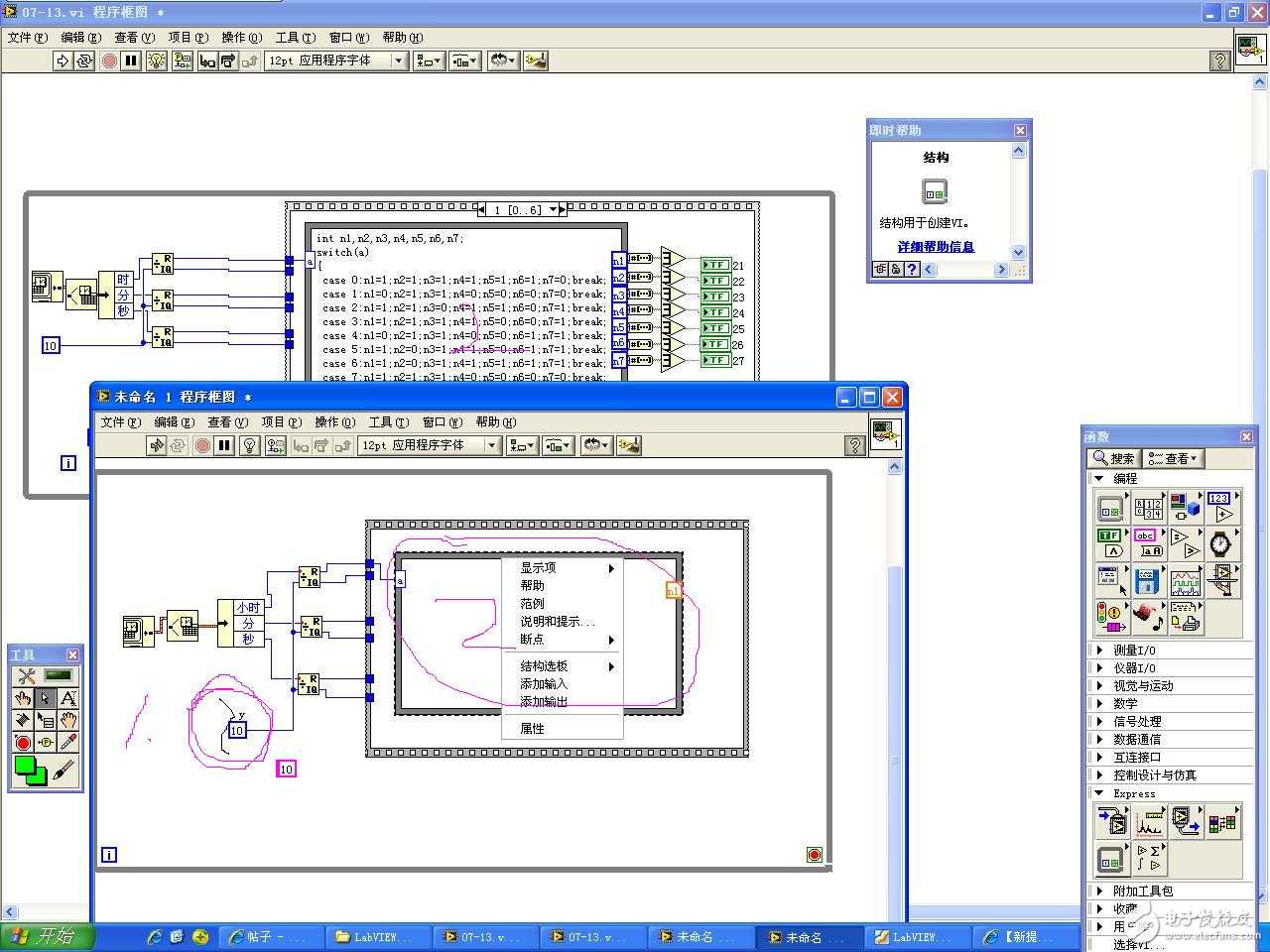The height and width of the screenshot is (952, 1270).
Task: Toggle highlight execution lightbulb in 未命名 1 window
Action: click(x=250, y=446)
